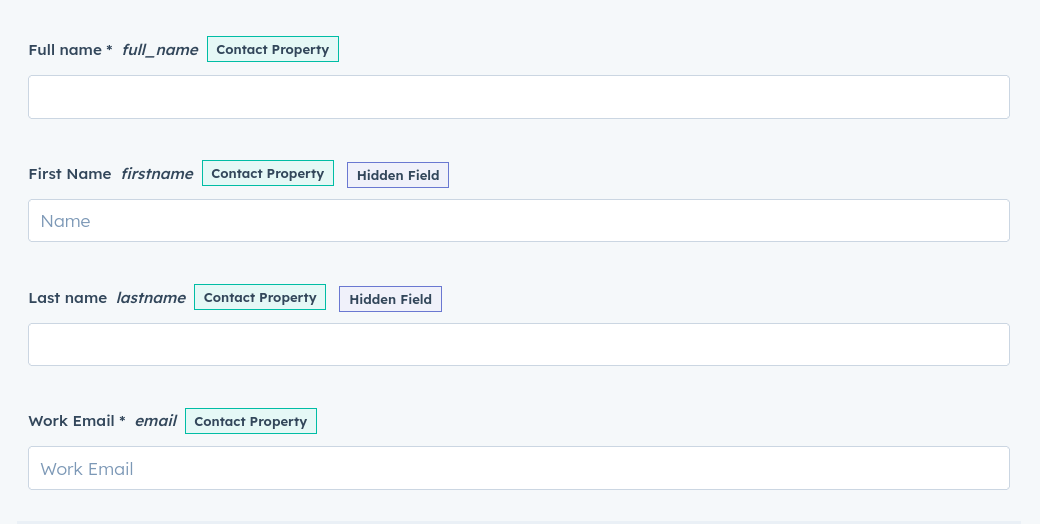Click the full_name internal property name

[160, 50]
